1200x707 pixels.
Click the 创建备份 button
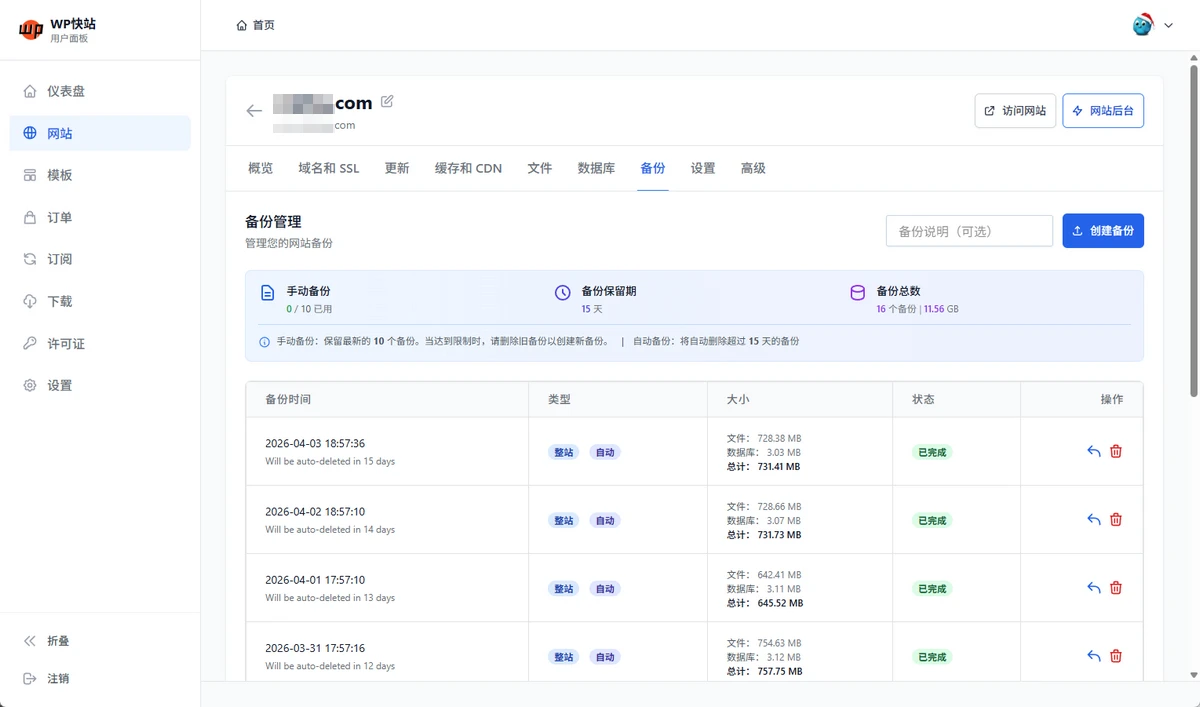1102,231
